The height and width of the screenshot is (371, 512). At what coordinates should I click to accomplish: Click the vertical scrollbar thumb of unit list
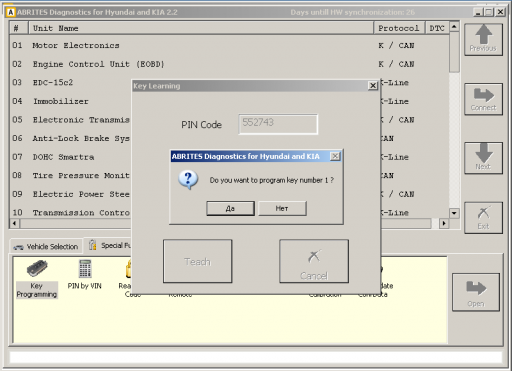[454, 52]
